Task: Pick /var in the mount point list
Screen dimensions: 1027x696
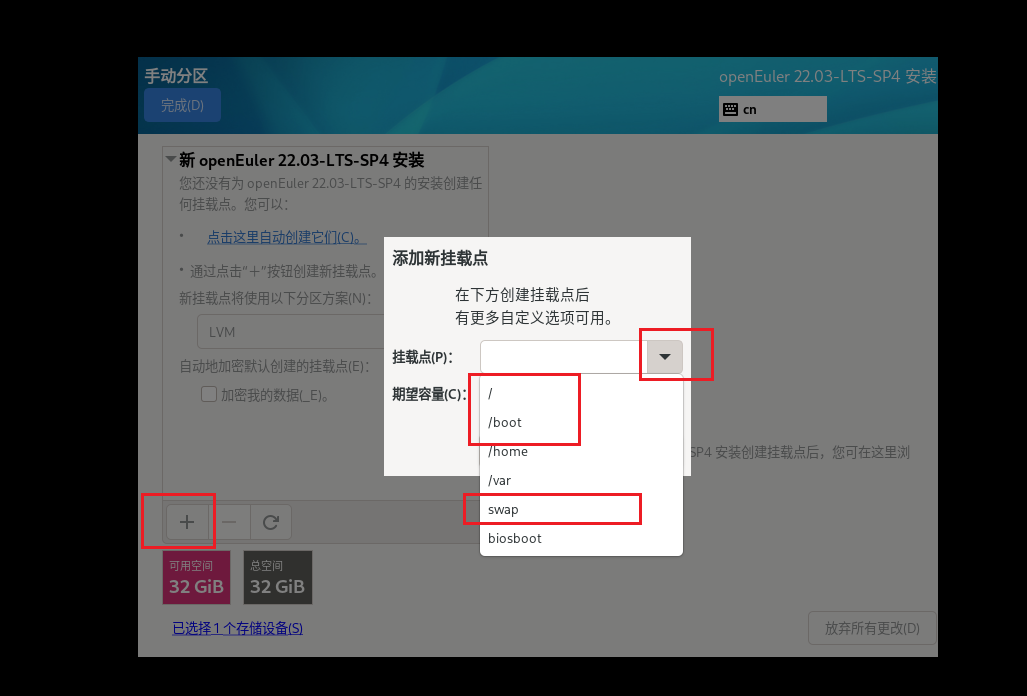Action: pos(581,480)
